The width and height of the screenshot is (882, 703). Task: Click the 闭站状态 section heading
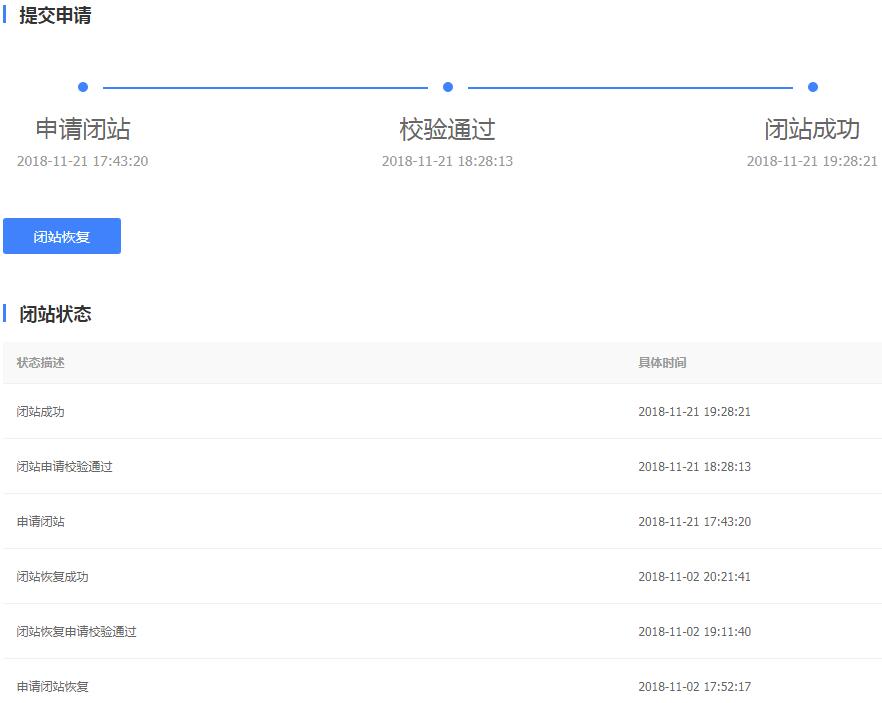click(55, 314)
